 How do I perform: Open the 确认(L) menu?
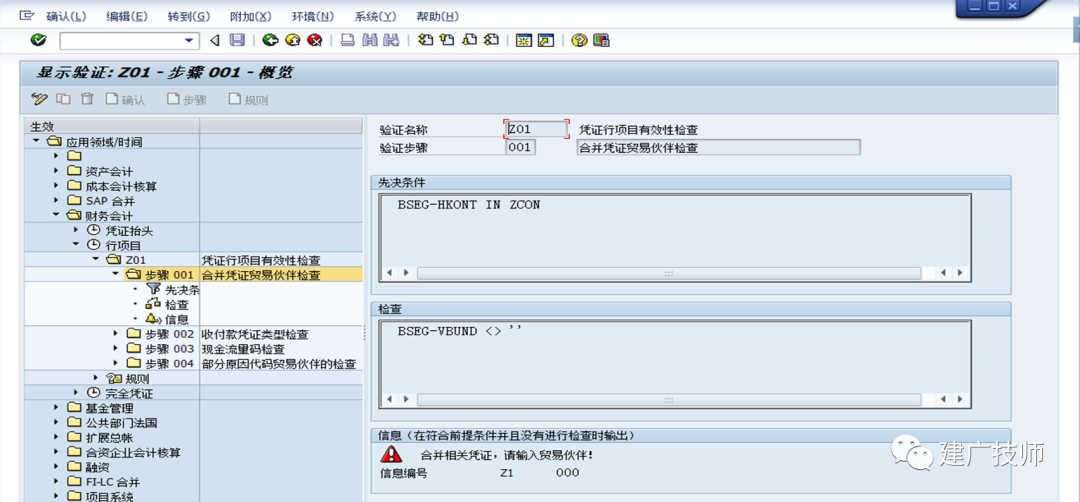(66, 16)
